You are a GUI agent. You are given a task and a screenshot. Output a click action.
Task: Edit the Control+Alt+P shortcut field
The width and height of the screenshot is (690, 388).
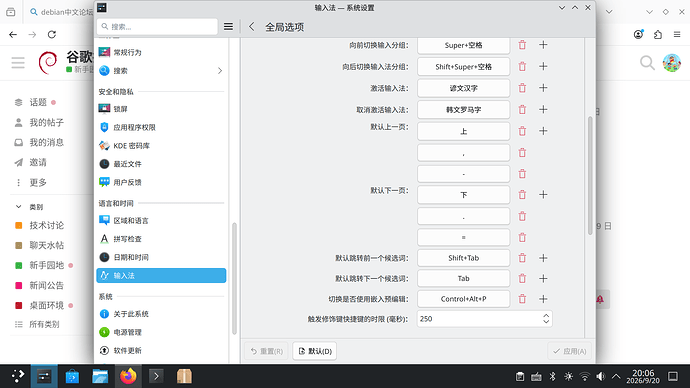tap(463, 299)
